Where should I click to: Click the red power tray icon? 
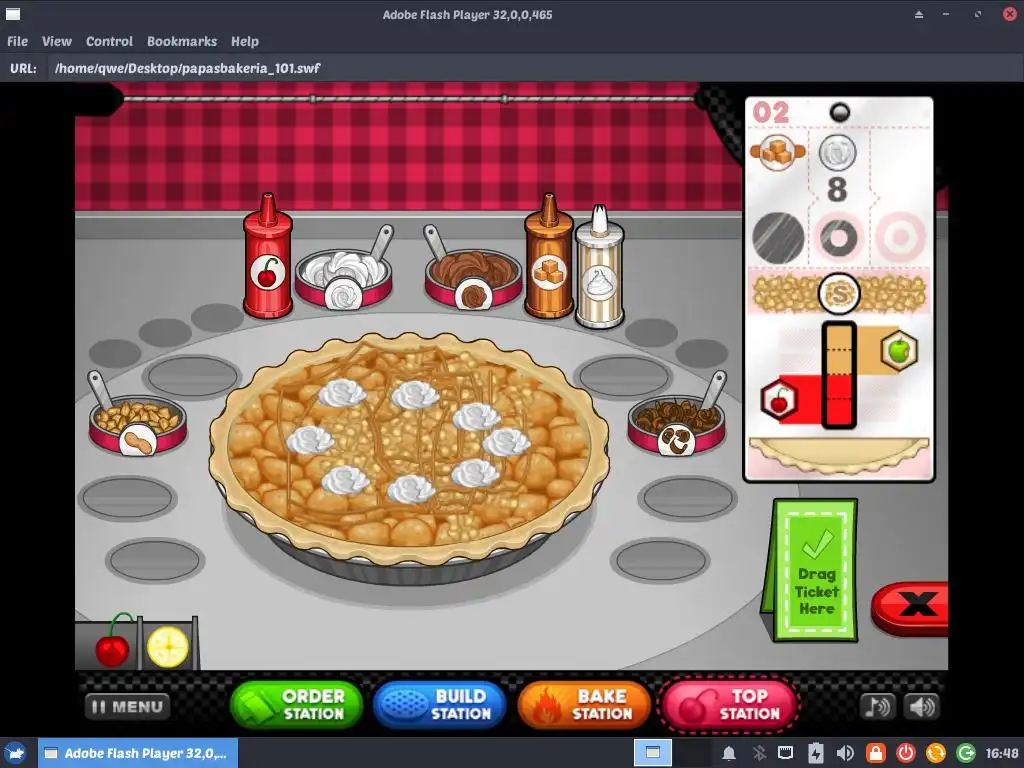[x=906, y=754]
